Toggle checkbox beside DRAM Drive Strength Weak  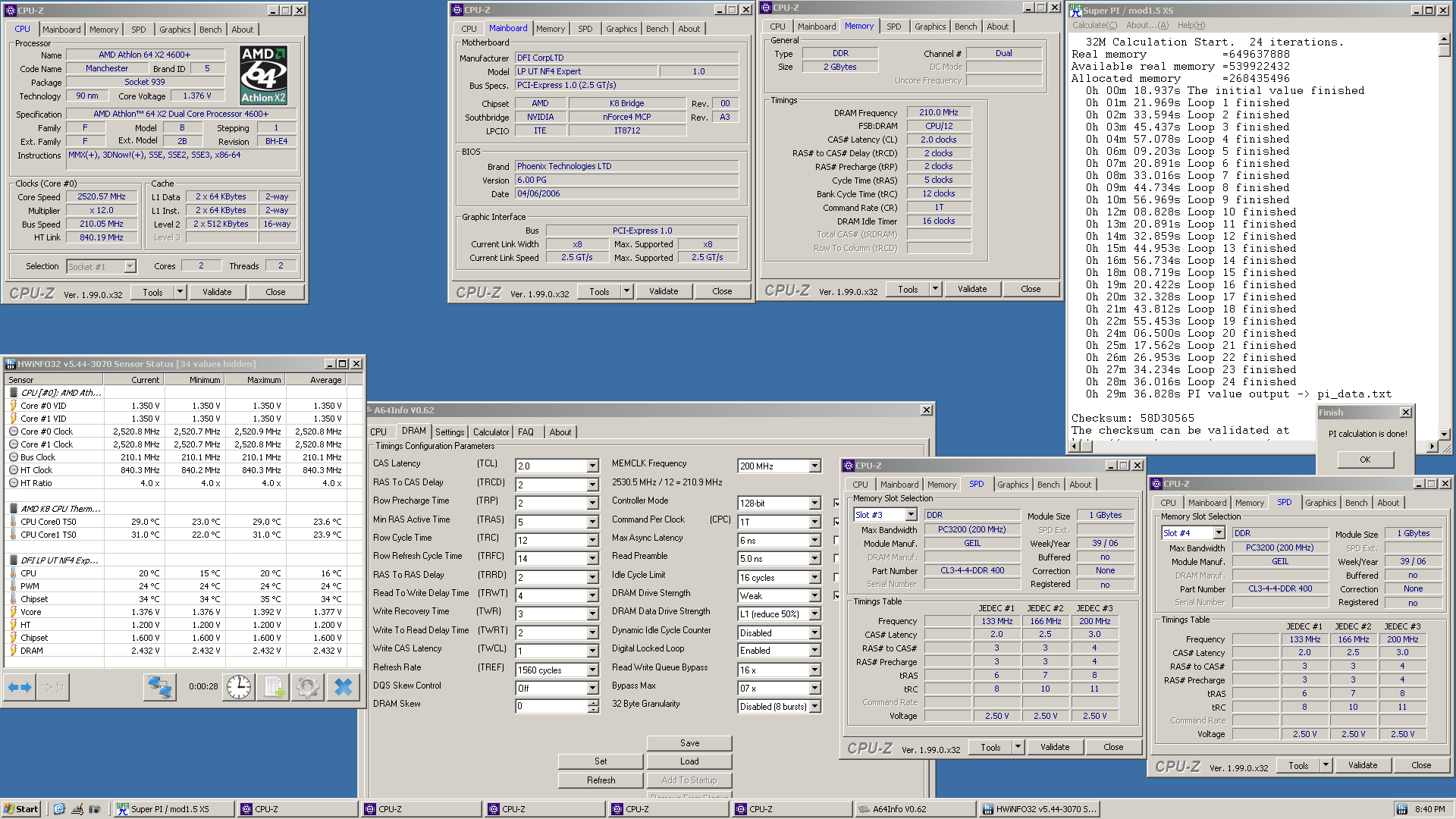(837, 595)
